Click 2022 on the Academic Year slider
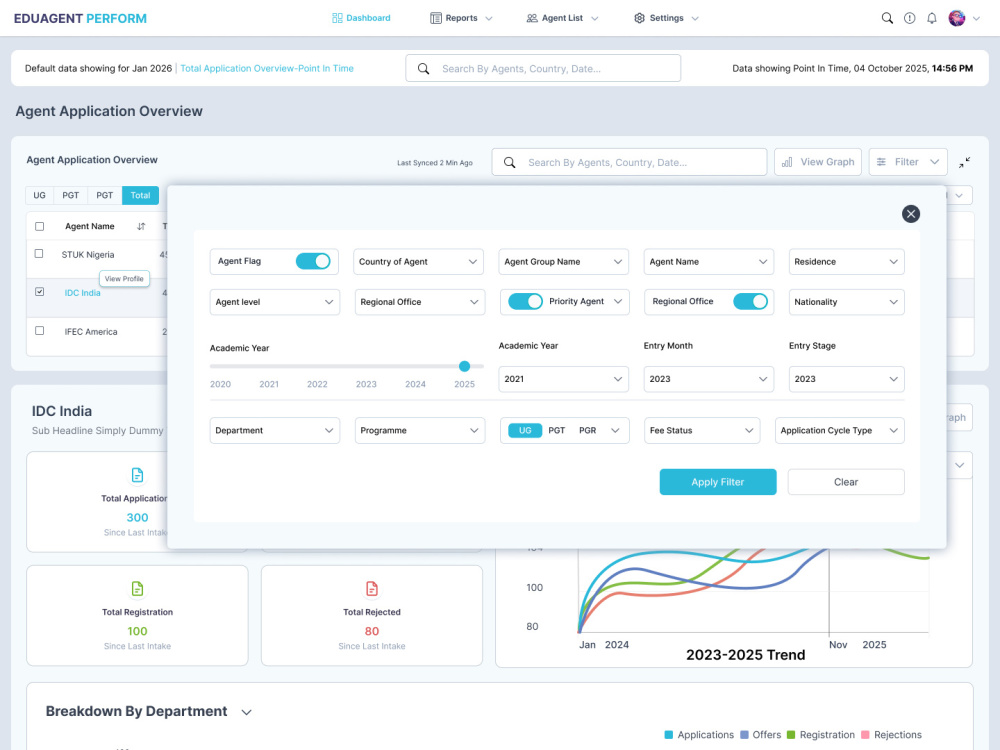 (317, 384)
